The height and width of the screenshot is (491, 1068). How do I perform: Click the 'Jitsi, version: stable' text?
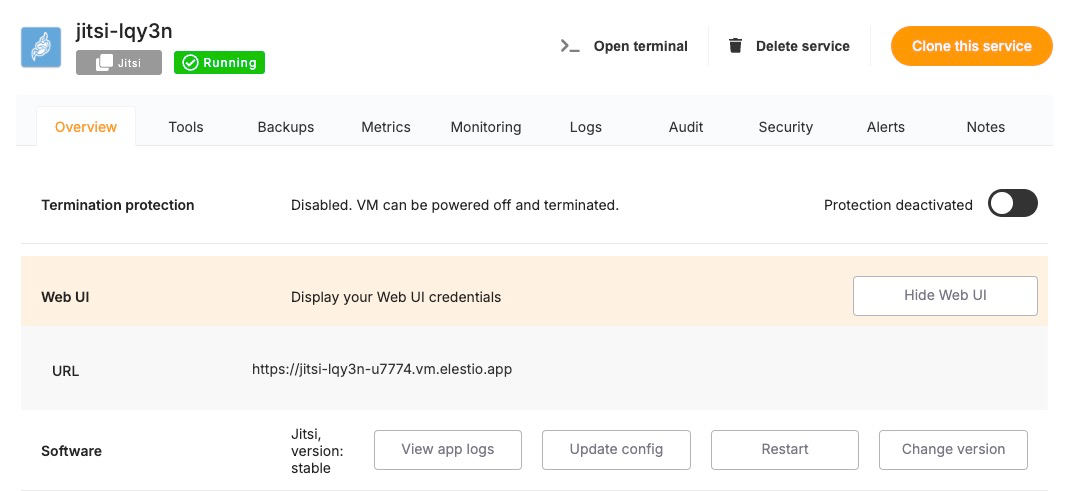pos(317,451)
